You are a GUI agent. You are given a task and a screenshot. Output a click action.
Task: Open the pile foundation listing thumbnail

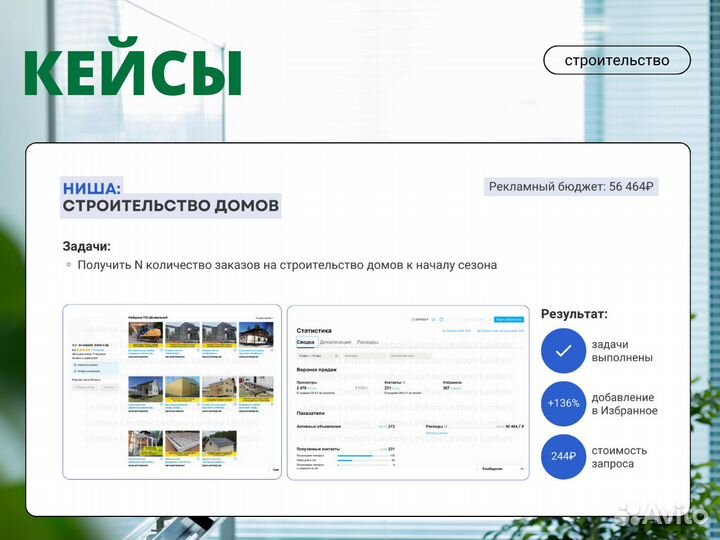[256, 389]
